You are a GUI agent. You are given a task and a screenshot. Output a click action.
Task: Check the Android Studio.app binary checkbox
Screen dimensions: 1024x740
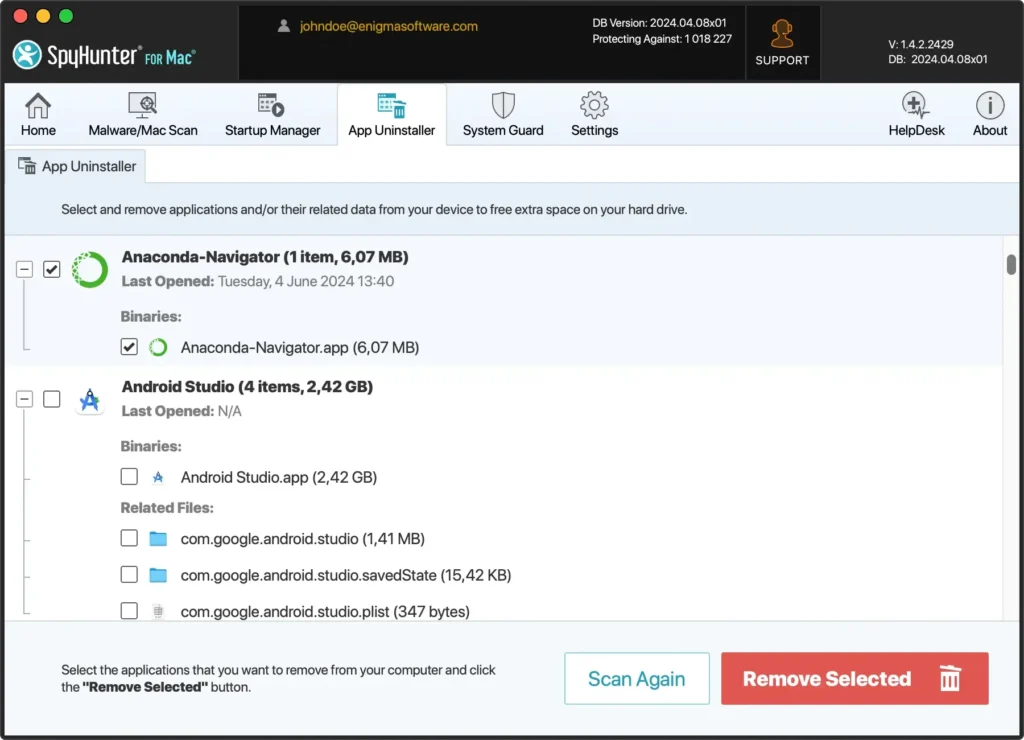click(129, 477)
